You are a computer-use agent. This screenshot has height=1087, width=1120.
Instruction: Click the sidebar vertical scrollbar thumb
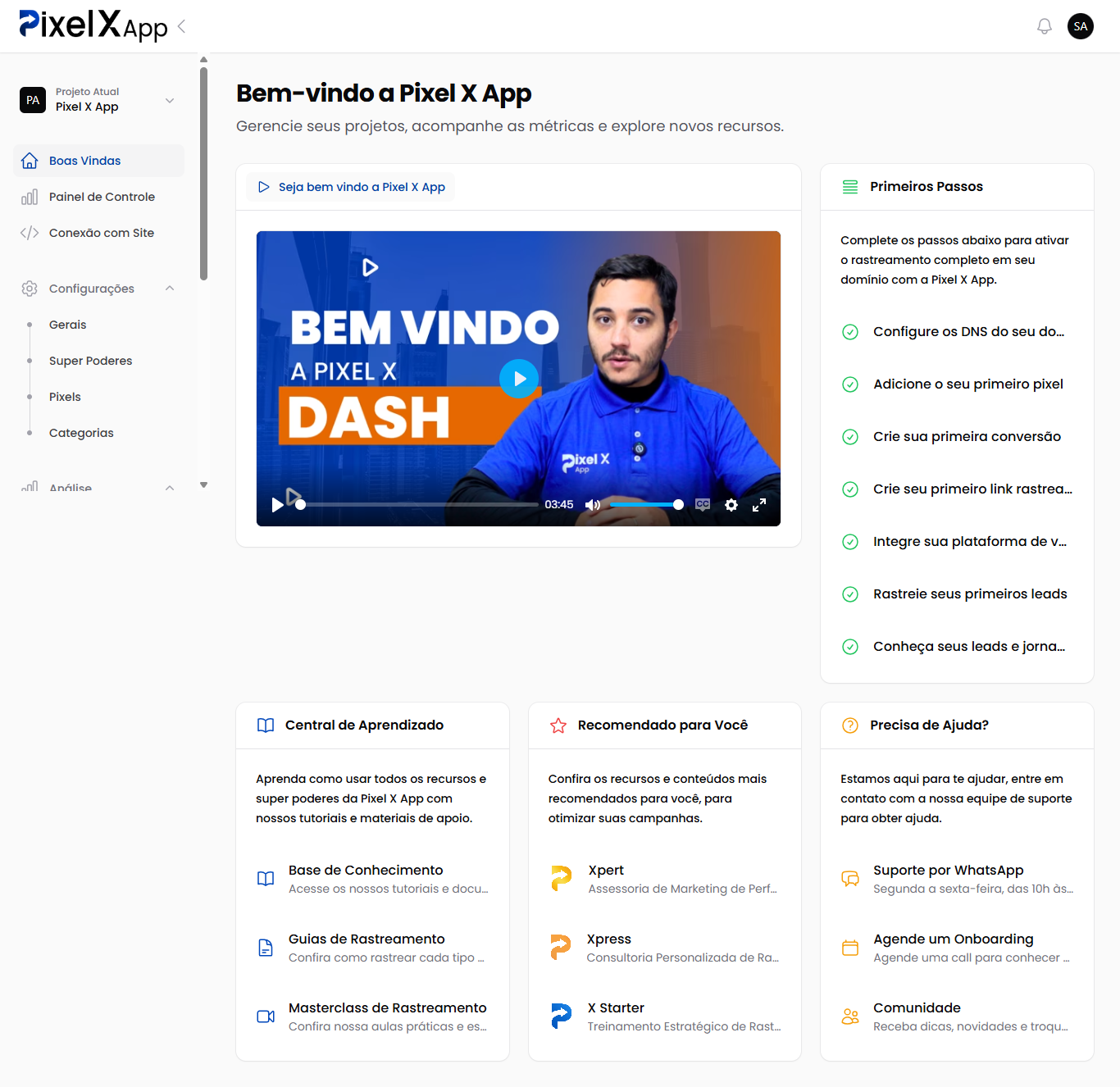[x=203, y=174]
